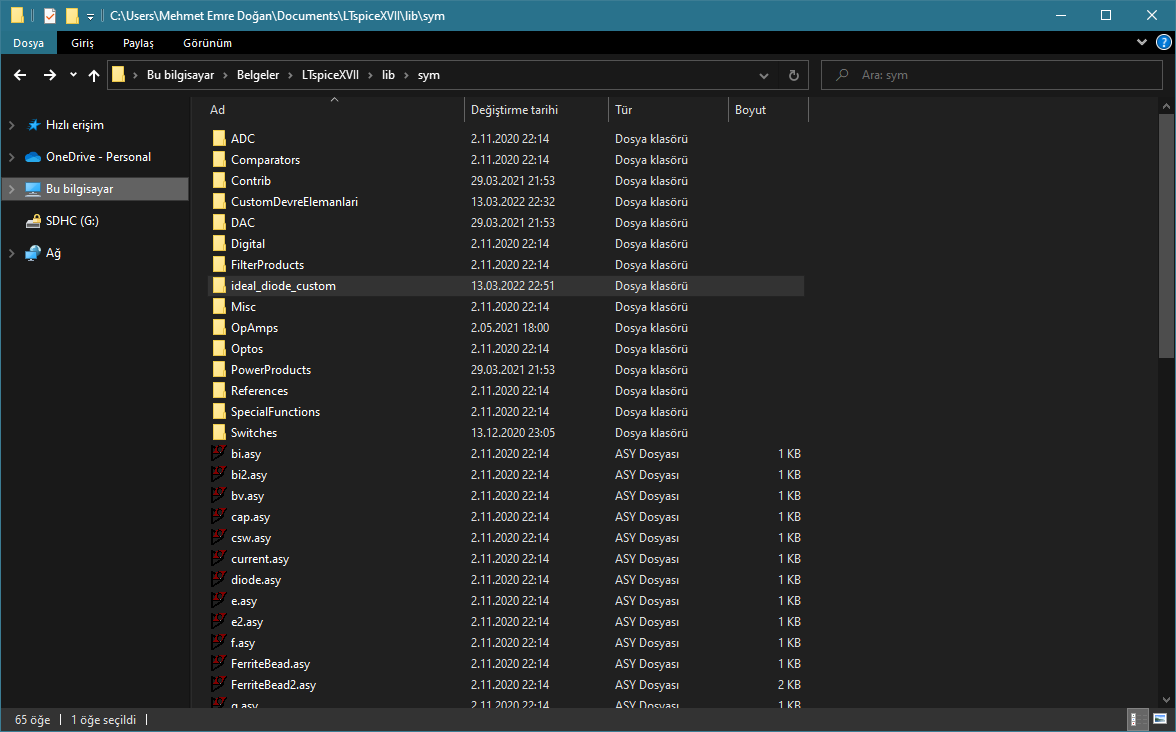Viewport: 1176px width, 732px height.
Task: Expand the OneDrive - Personal tree node
Action: click(11, 157)
